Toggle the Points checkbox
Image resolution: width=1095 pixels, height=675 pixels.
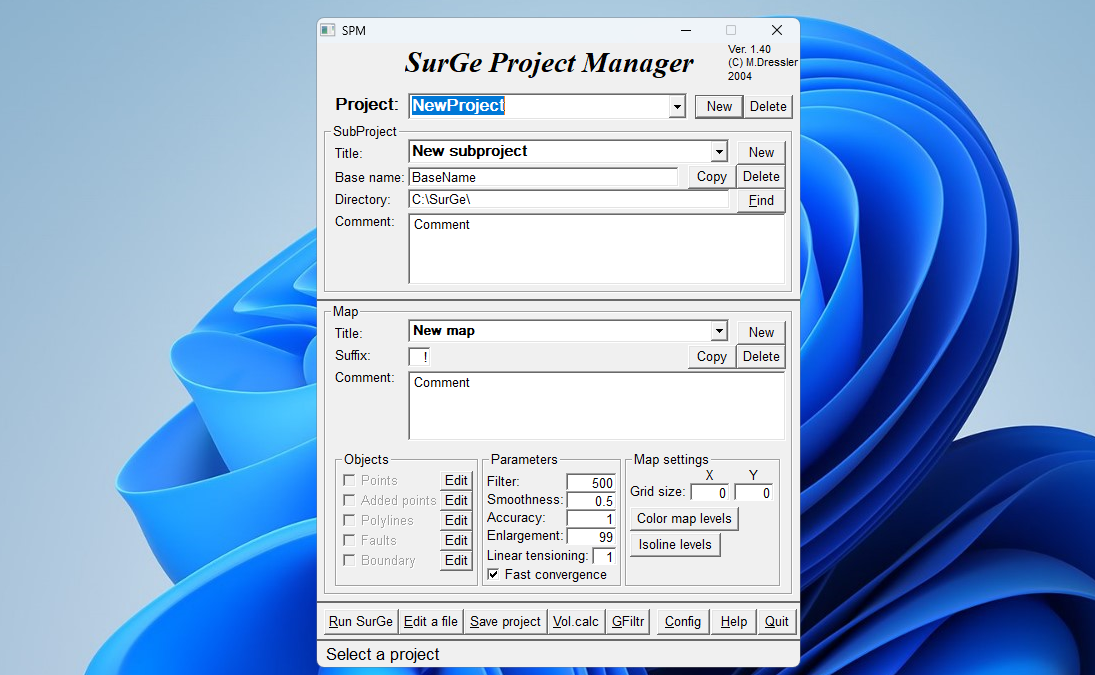pyautogui.click(x=349, y=480)
